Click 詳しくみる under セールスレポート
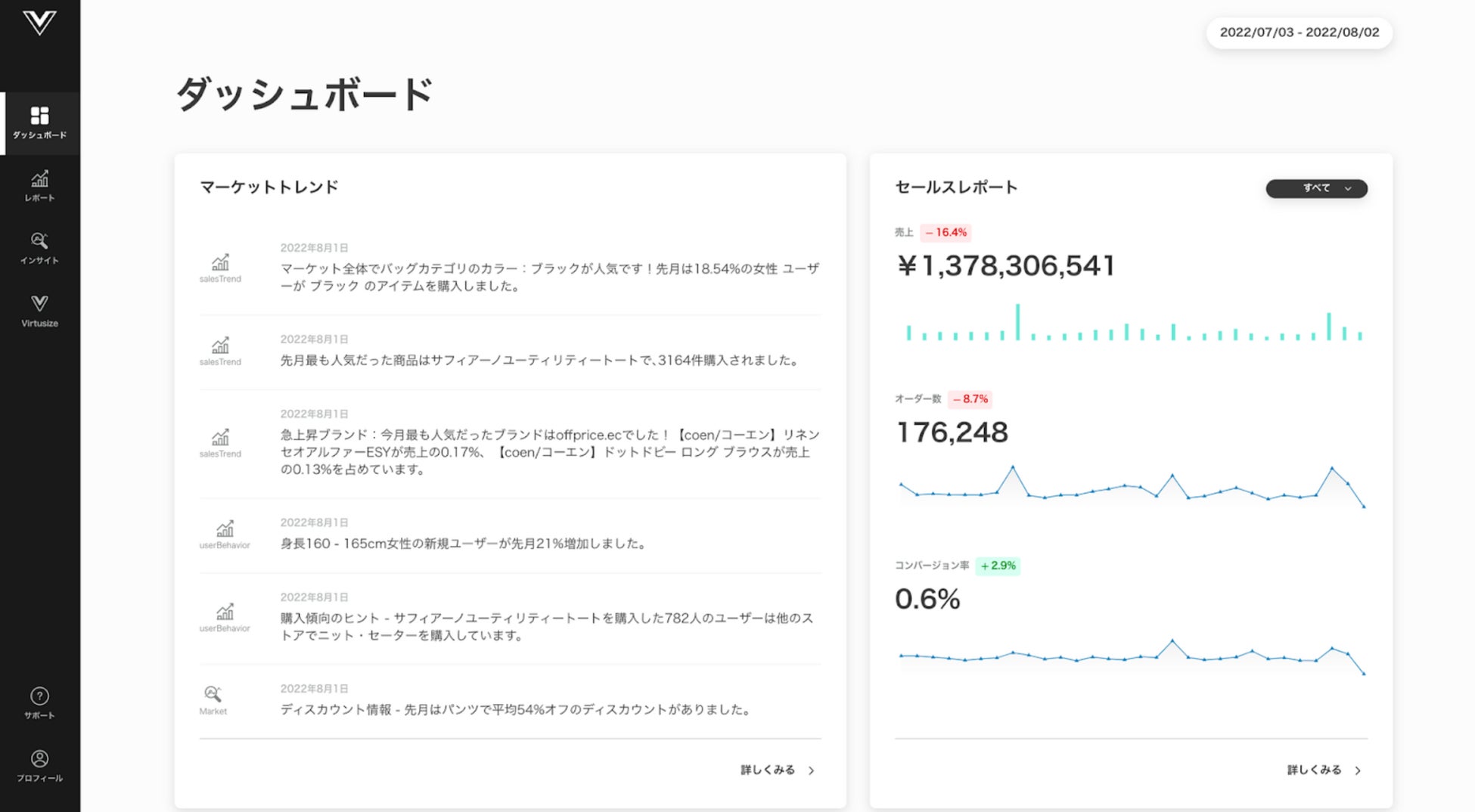This screenshot has width=1475, height=812. coord(1314,770)
